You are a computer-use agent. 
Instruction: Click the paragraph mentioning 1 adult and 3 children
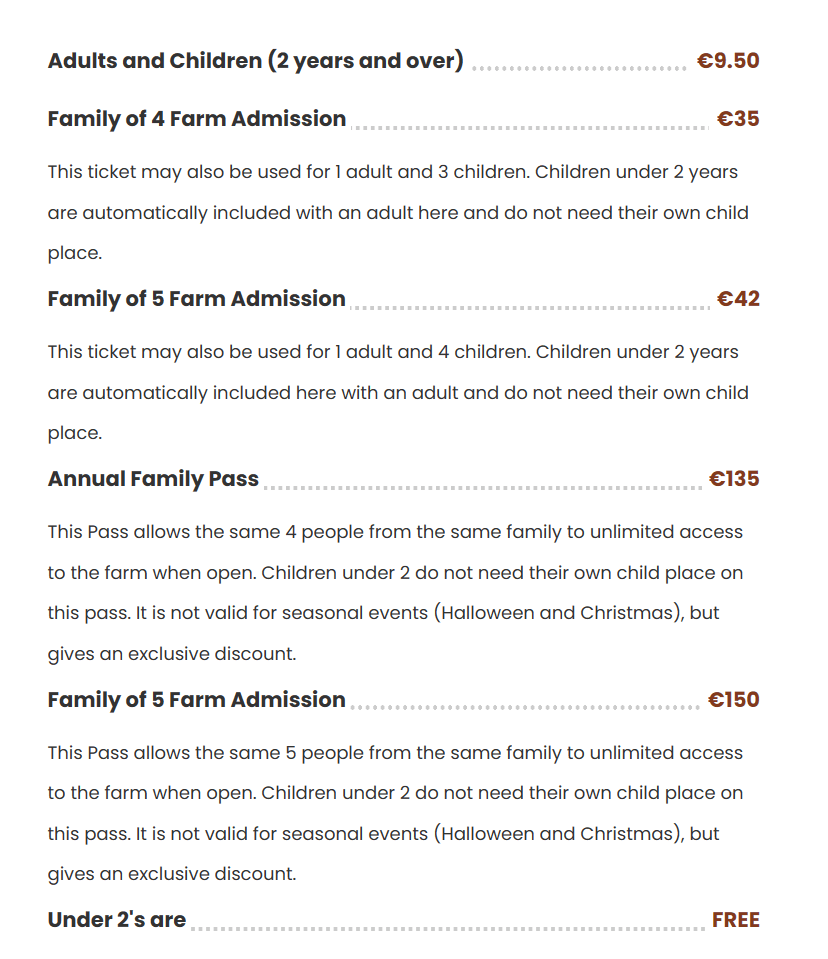click(398, 212)
